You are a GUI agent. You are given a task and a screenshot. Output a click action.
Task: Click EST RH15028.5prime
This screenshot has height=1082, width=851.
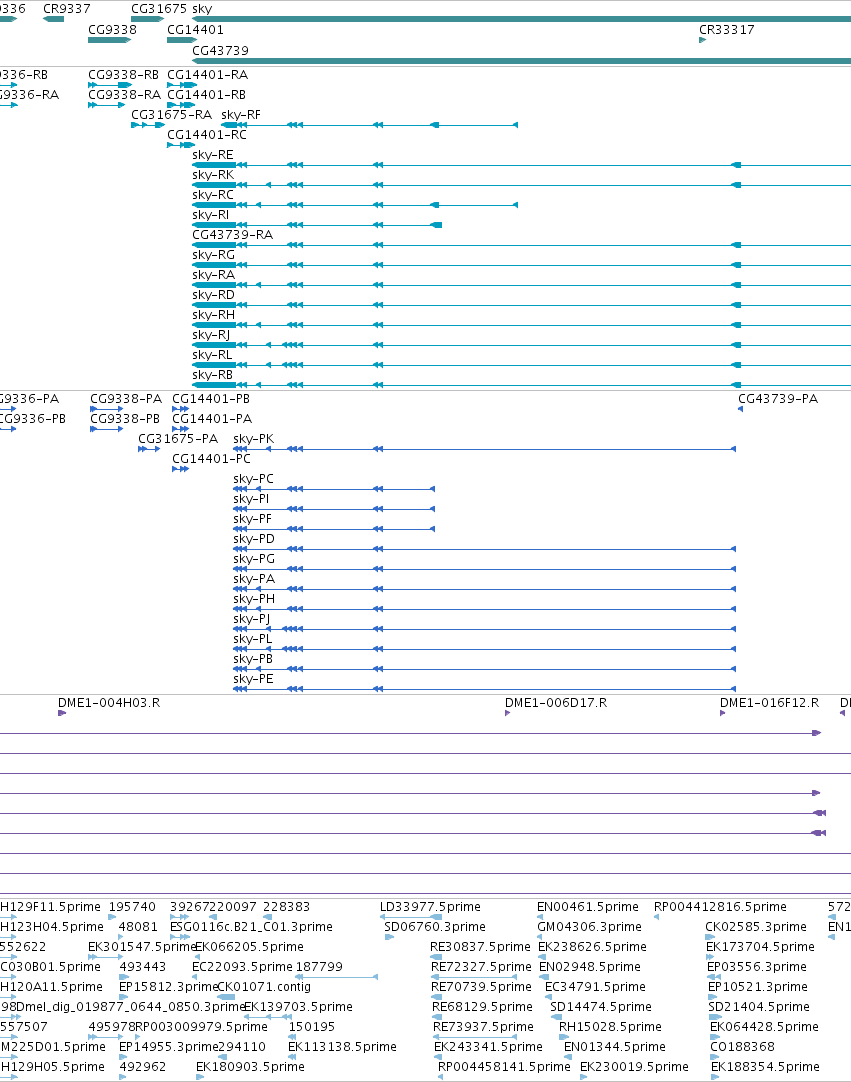coord(610,1027)
